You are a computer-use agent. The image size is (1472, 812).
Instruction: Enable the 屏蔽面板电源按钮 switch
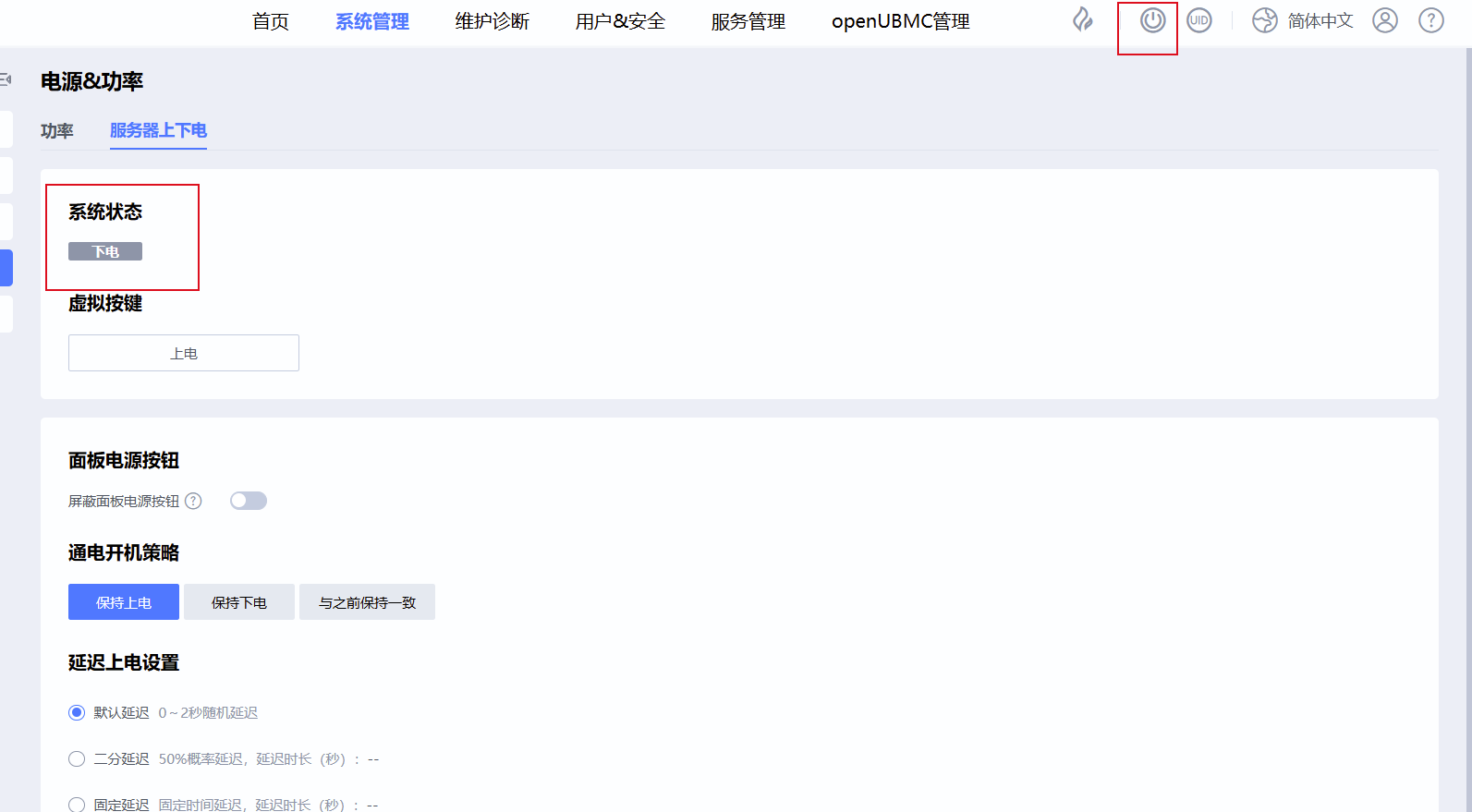click(249, 501)
